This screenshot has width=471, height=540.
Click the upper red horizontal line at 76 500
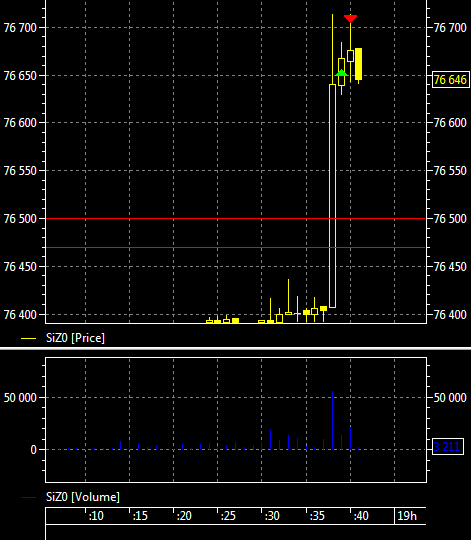236,218
